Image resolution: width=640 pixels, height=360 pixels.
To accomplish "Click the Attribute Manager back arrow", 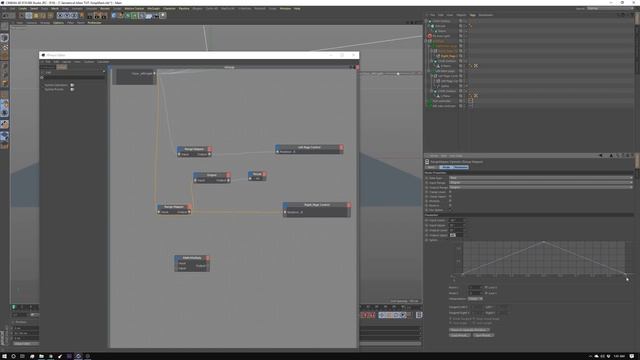I will (x=600, y=156).
